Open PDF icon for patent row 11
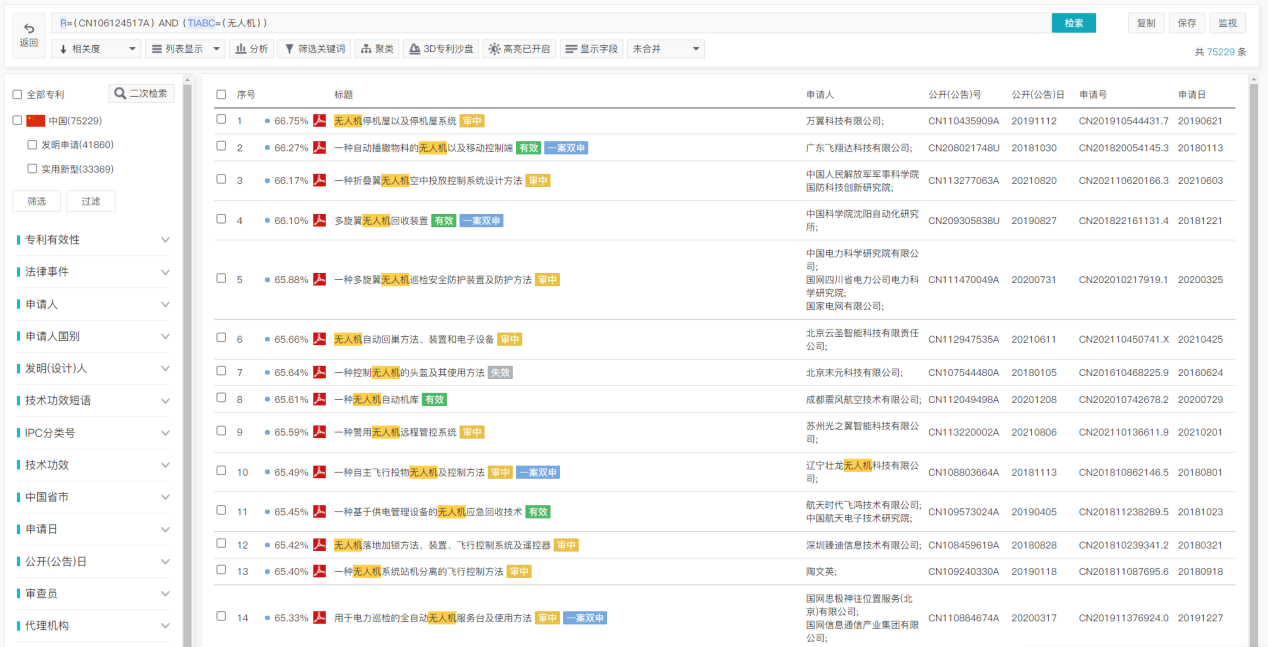Viewport: 1268px width, 647px height. click(x=320, y=511)
